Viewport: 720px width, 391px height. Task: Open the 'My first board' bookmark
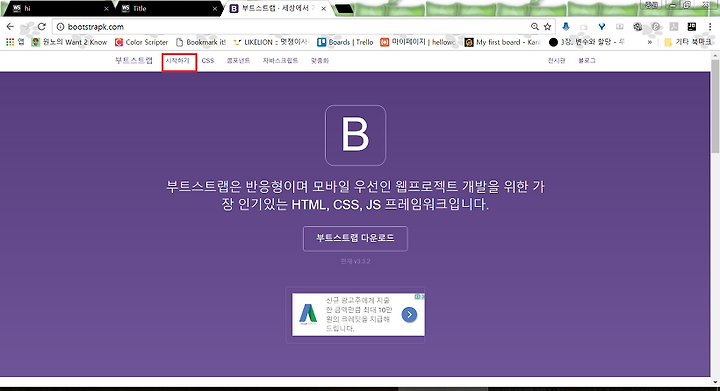pyautogui.click(x=502, y=42)
